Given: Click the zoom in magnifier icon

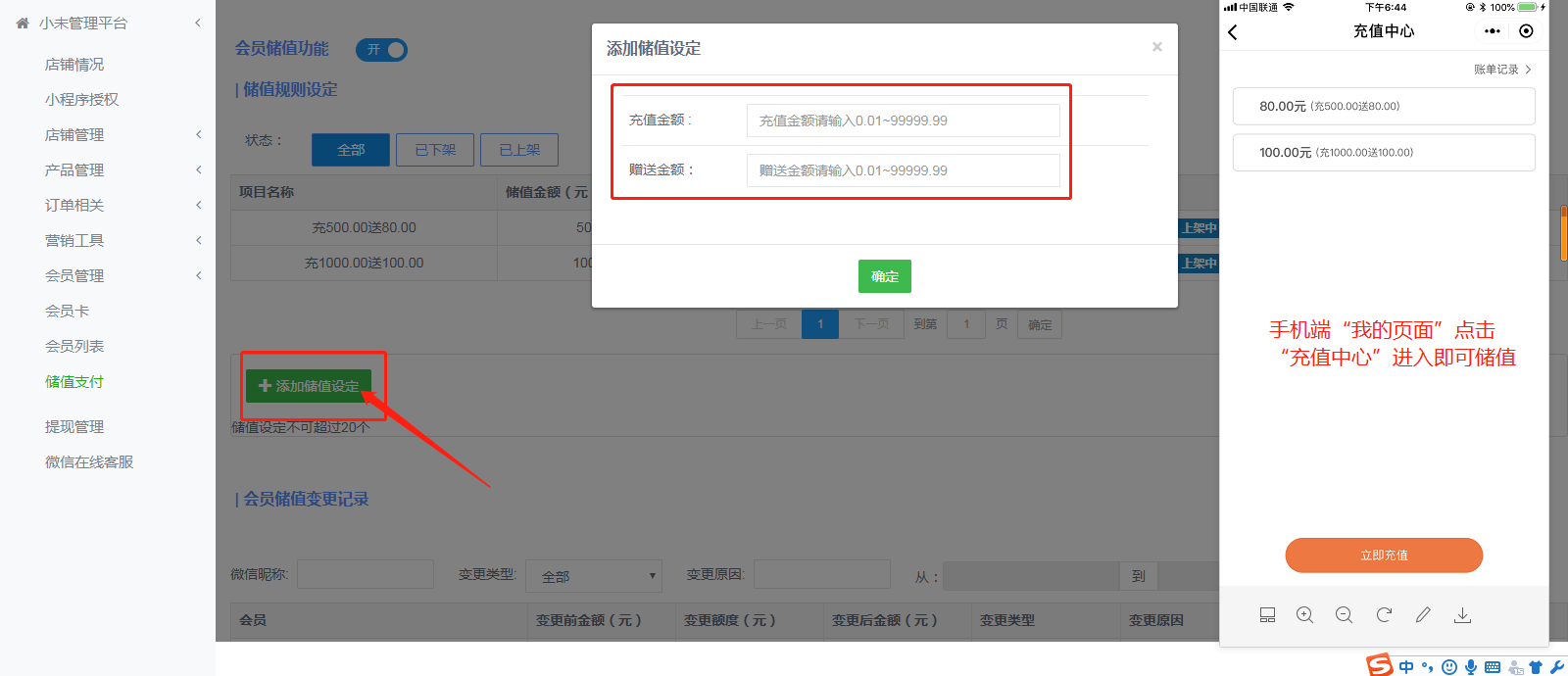Looking at the screenshot, I should (x=1304, y=615).
